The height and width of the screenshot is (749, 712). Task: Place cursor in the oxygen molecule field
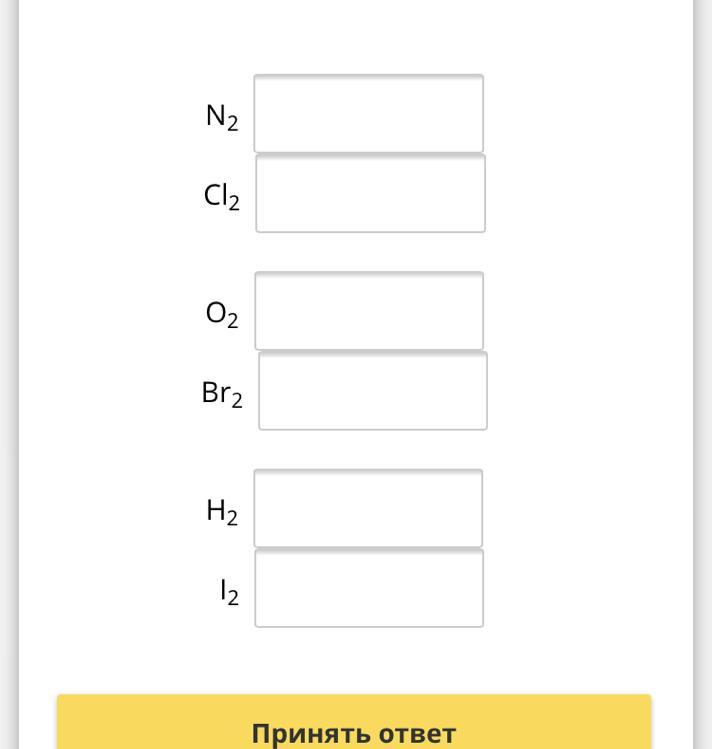click(369, 311)
